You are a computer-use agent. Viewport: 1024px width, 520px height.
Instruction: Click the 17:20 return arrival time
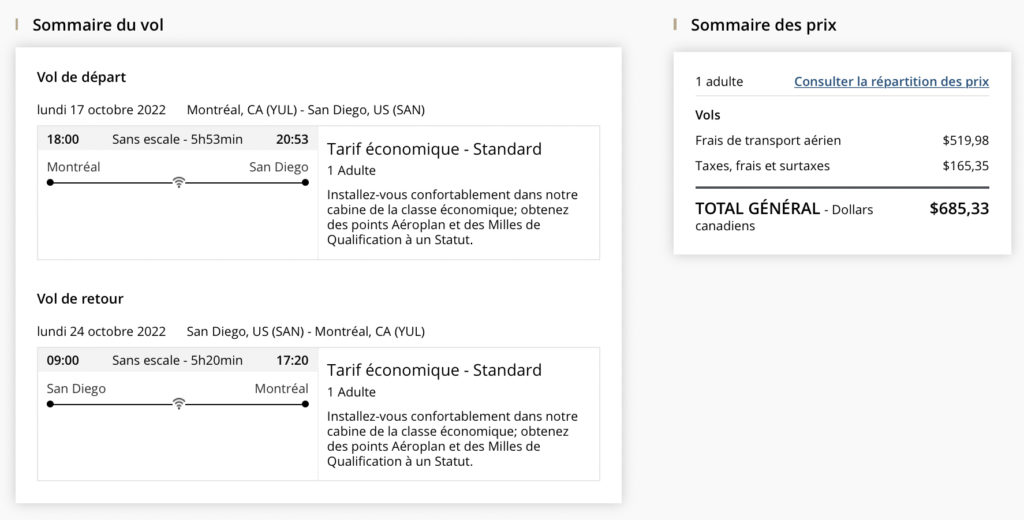click(x=292, y=360)
